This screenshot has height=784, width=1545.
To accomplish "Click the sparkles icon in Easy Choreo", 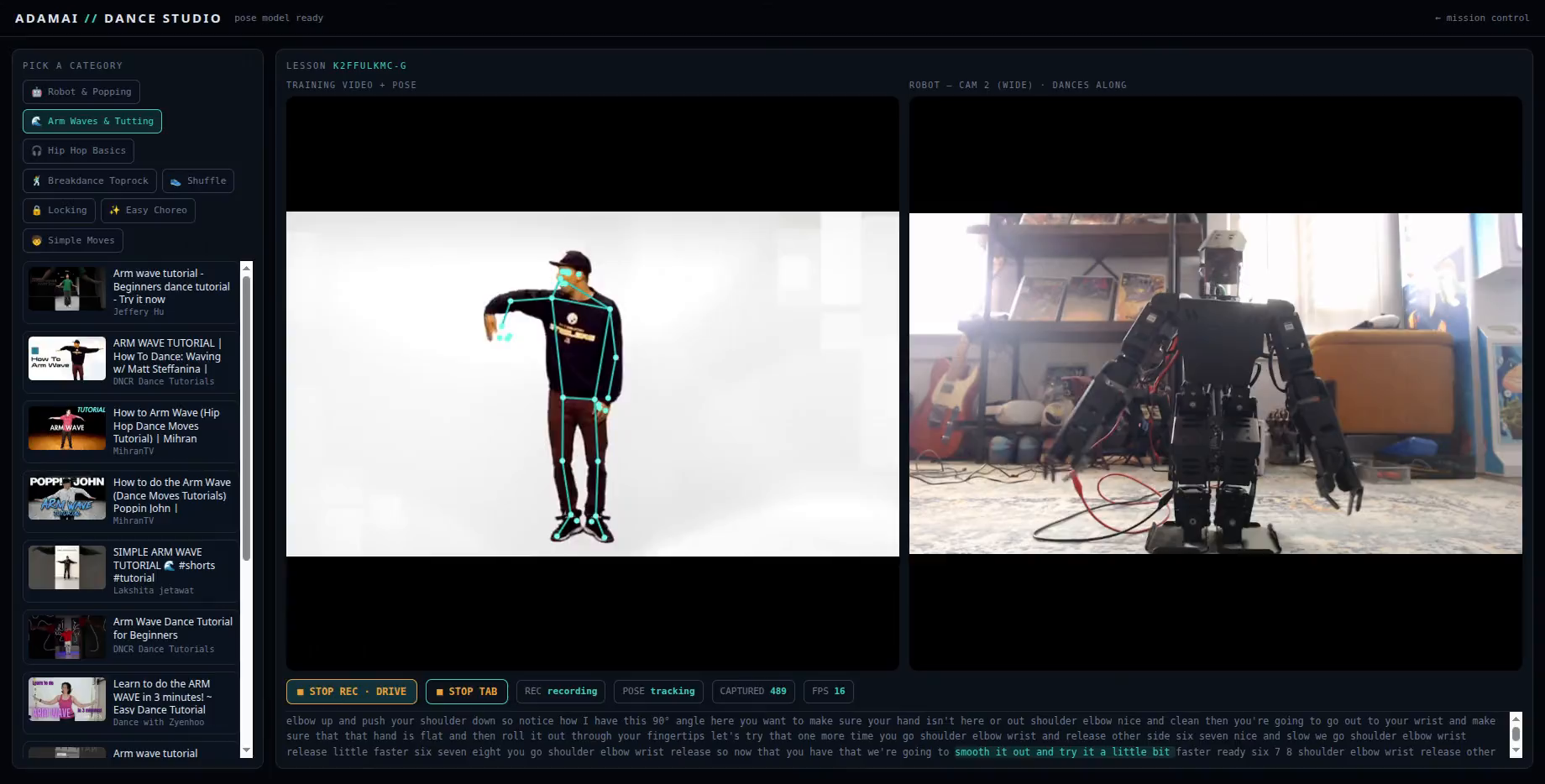I will (x=115, y=211).
